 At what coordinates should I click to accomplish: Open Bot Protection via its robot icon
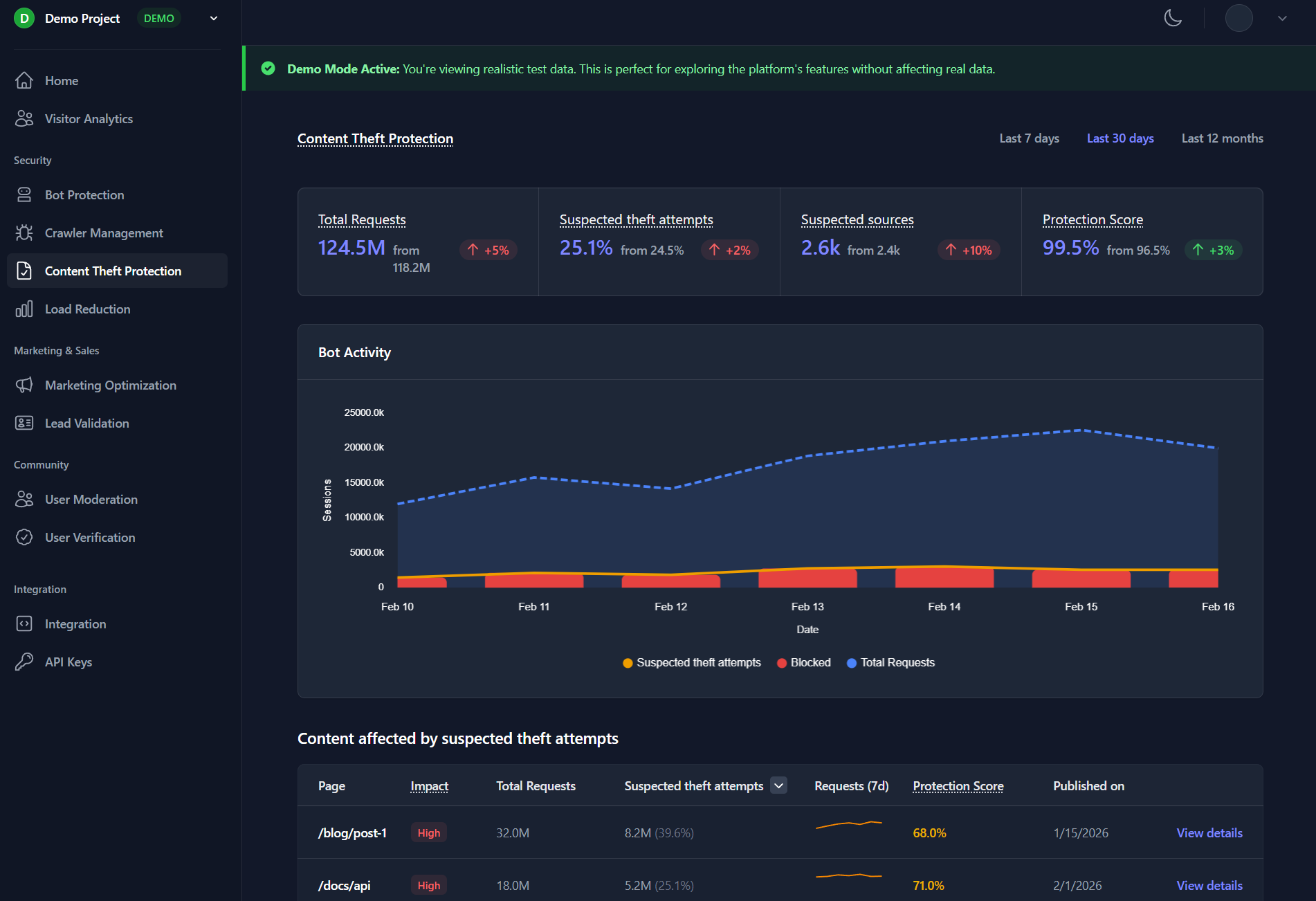pos(24,195)
